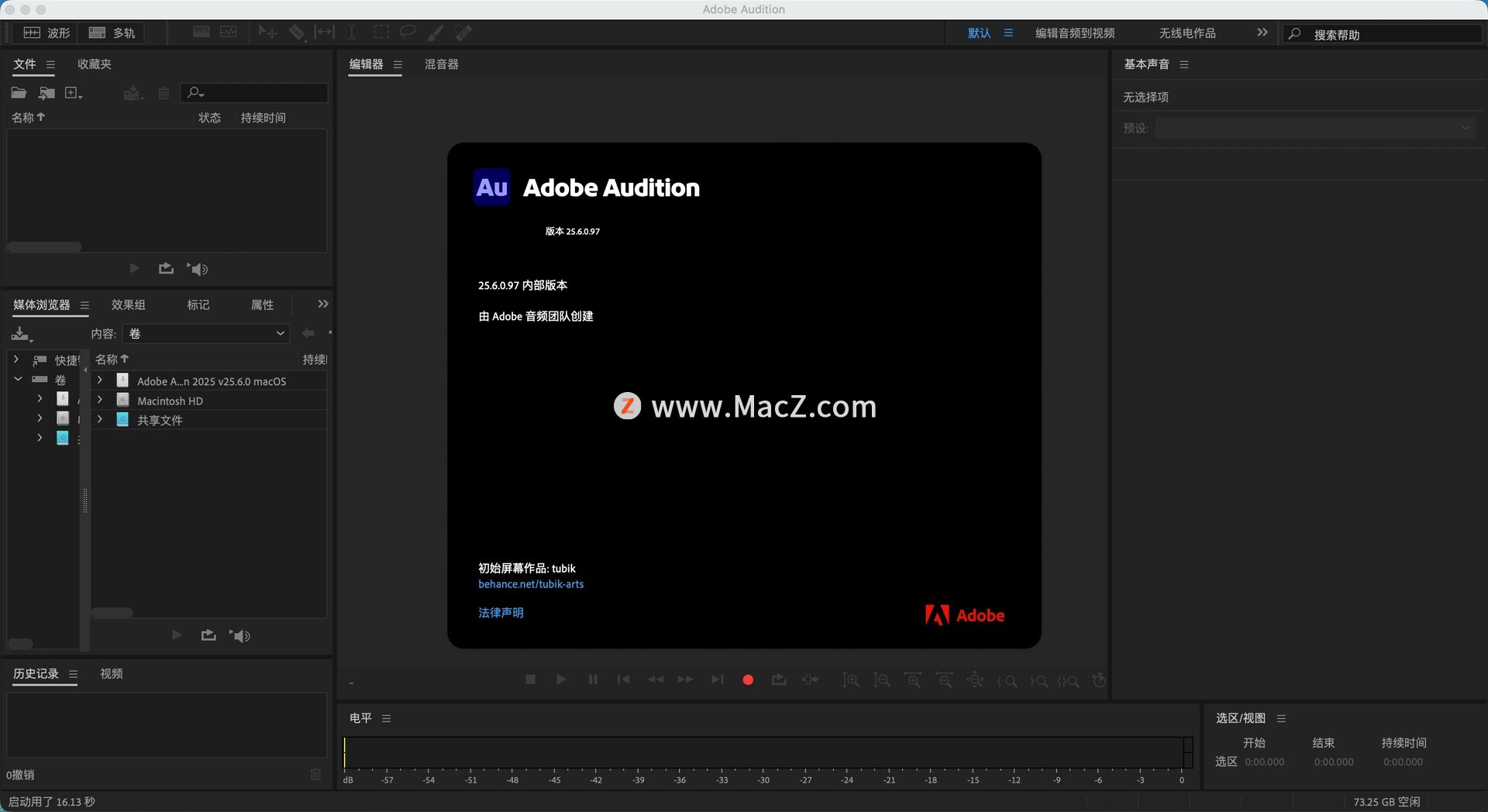
Task: Click the 法律声明 link
Action: click(501, 613)
